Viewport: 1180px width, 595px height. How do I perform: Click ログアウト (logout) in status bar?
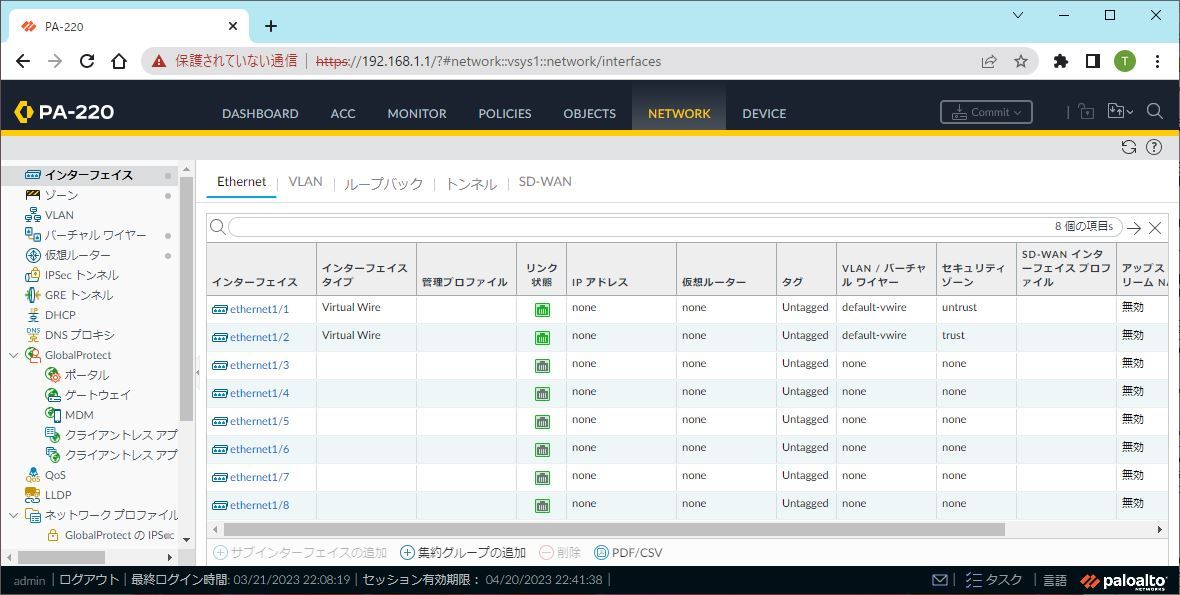(x=89, y=580)
